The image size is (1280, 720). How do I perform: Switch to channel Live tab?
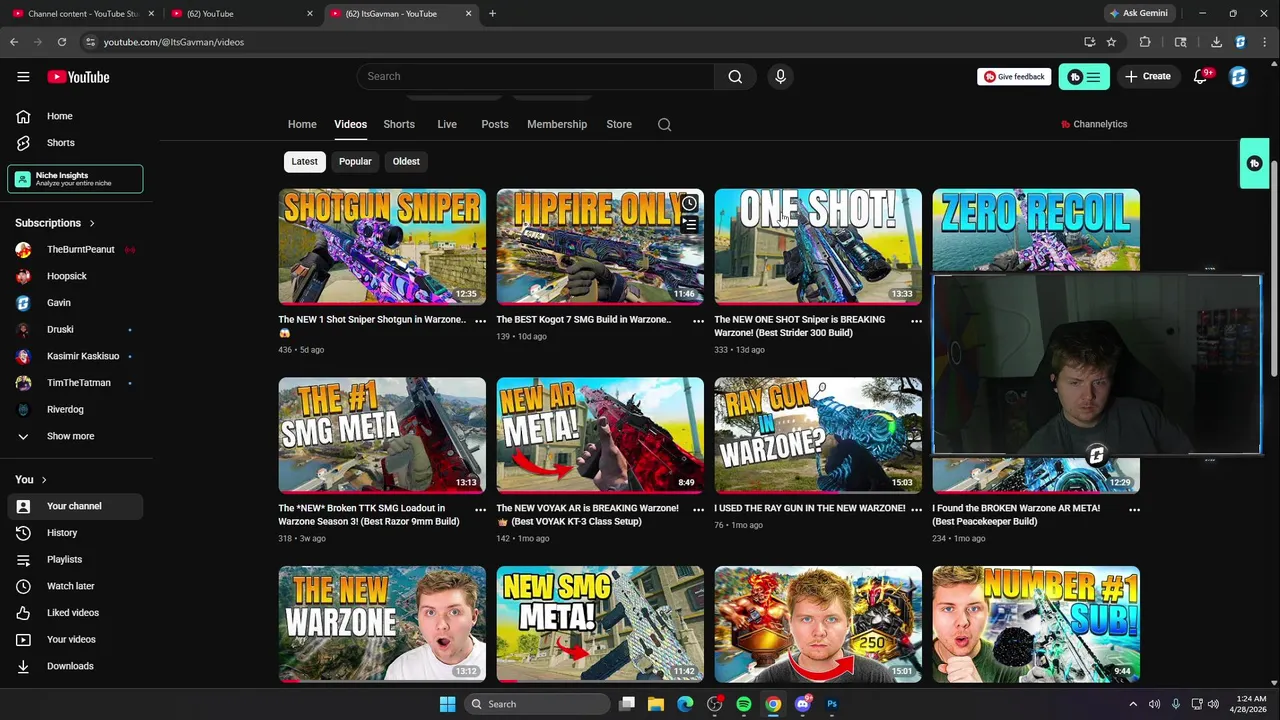(447, 124)
